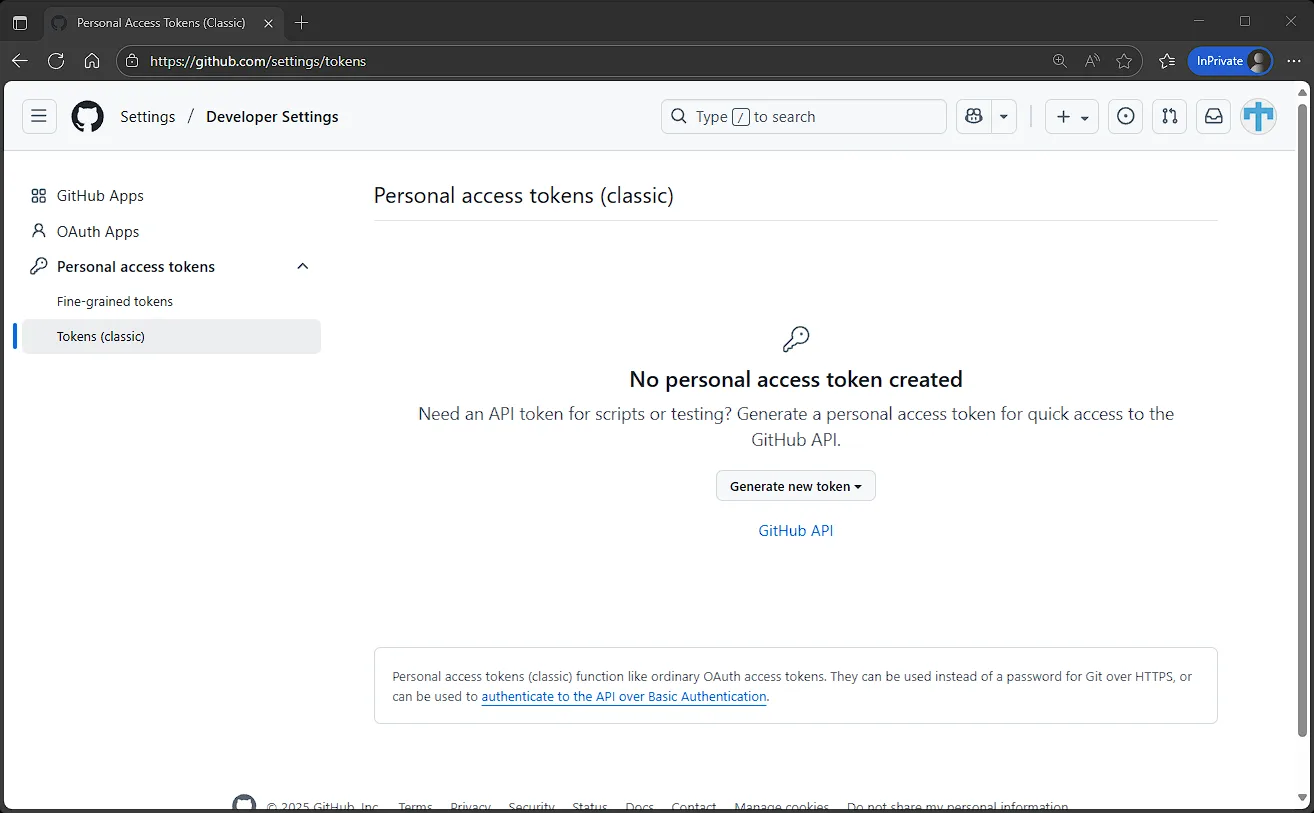Image resolution: width=1314 pixels, height=813 pixels.
Task: Open the notifications inbox icon
Action: [x=1213, y=117]
